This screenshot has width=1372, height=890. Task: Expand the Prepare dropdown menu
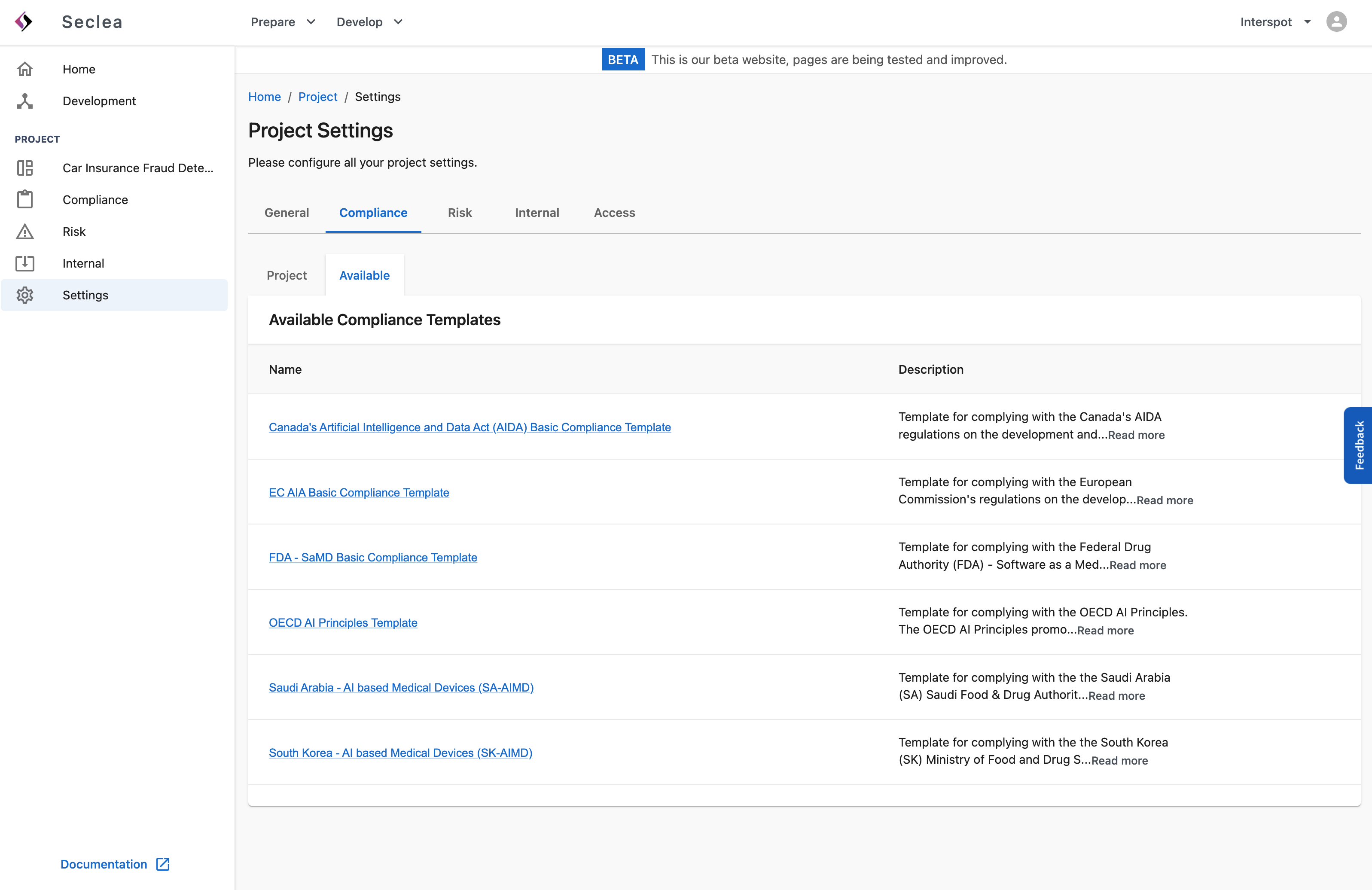point(283,22)
